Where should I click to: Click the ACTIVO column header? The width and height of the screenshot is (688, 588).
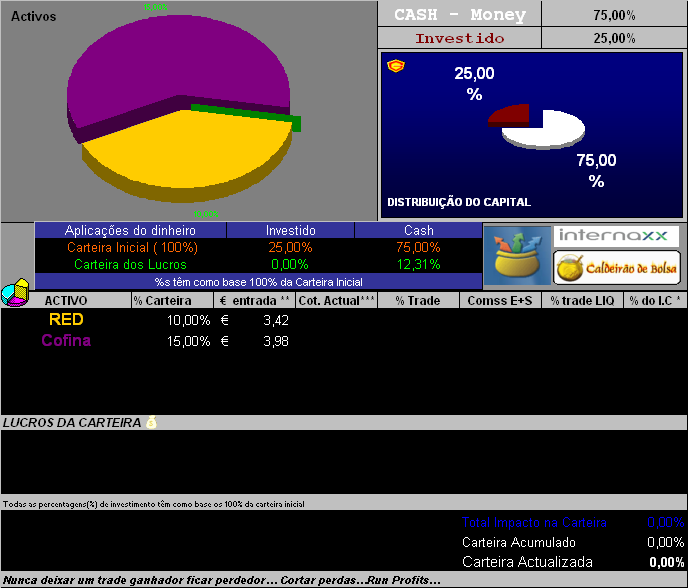66,301
